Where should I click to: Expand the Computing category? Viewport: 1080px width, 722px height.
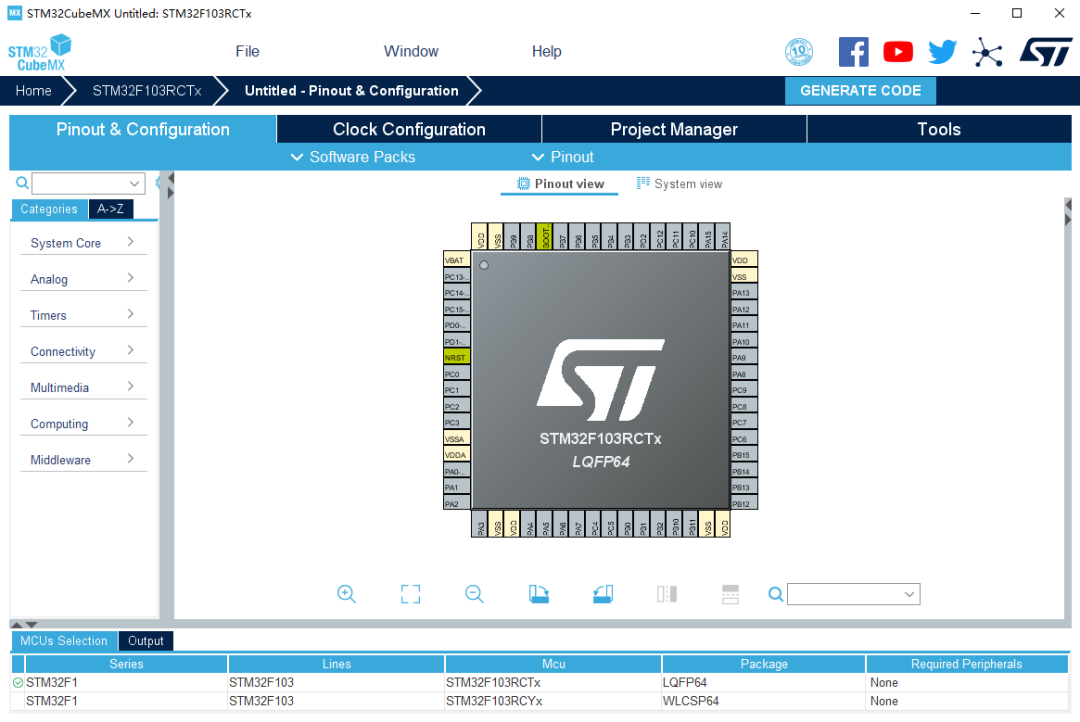[x=83, y=423]
